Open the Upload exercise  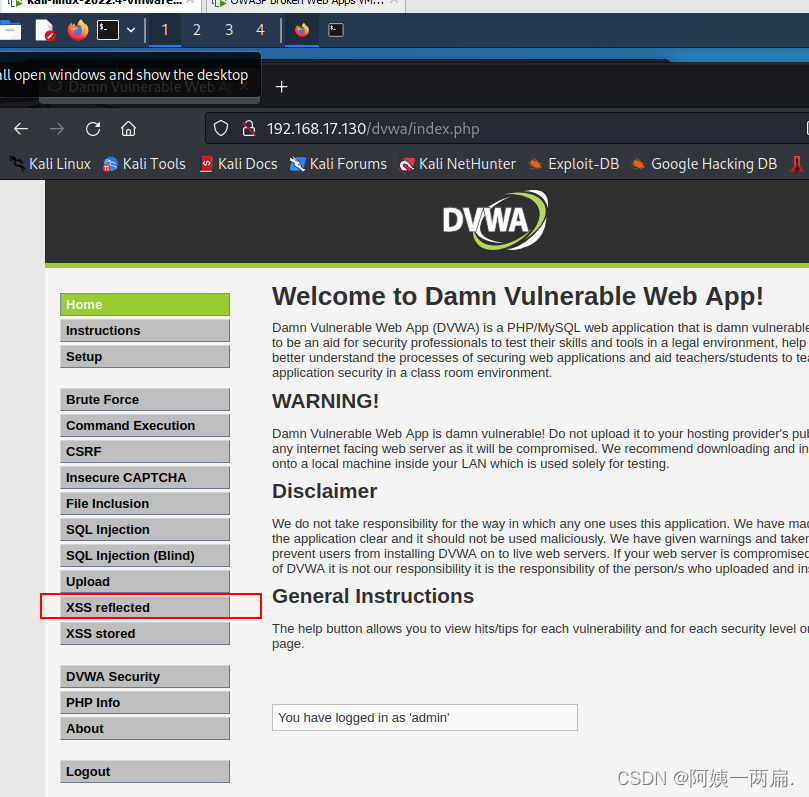(x=145, y=581)
